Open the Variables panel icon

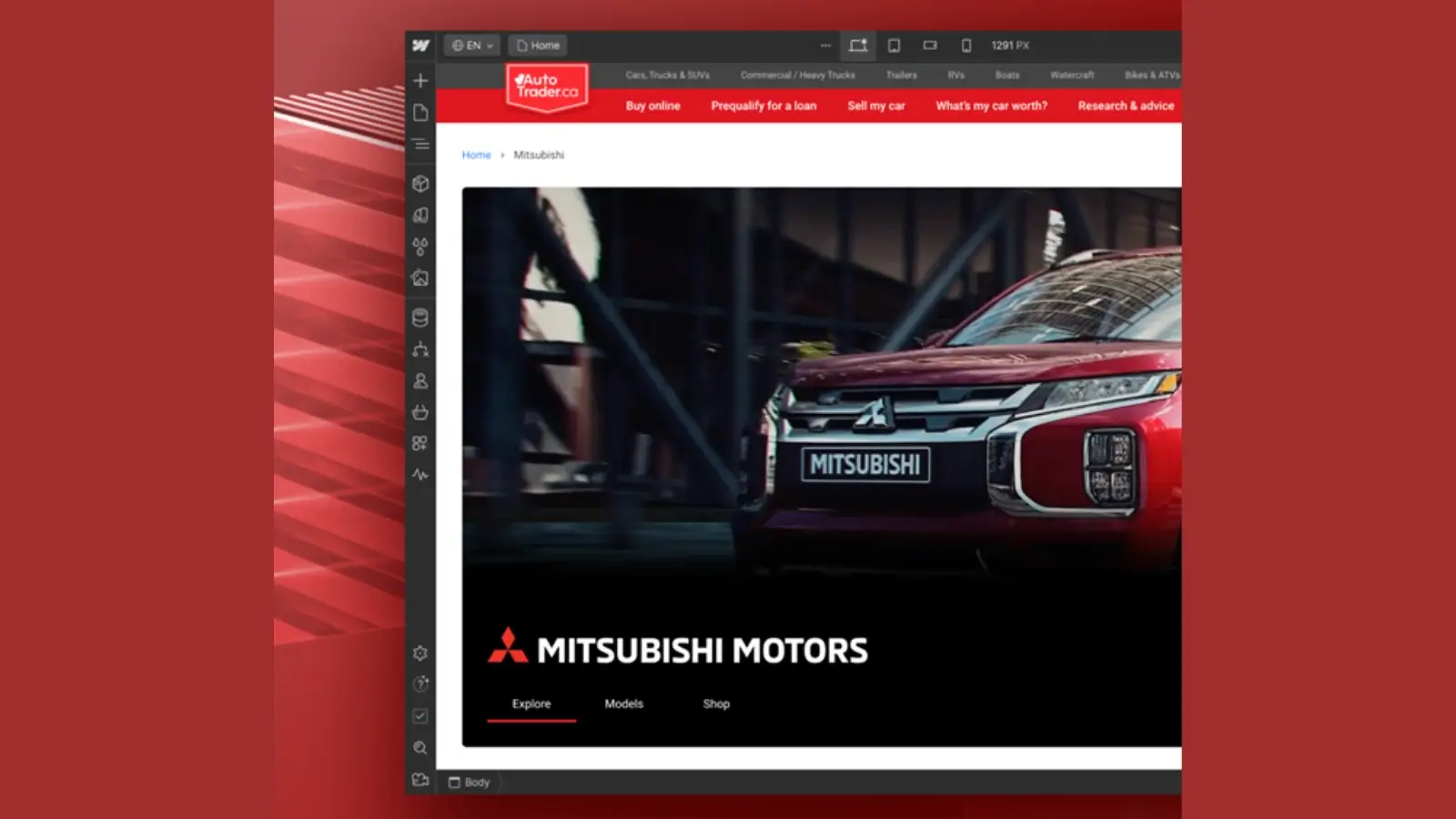click(420, 216)
